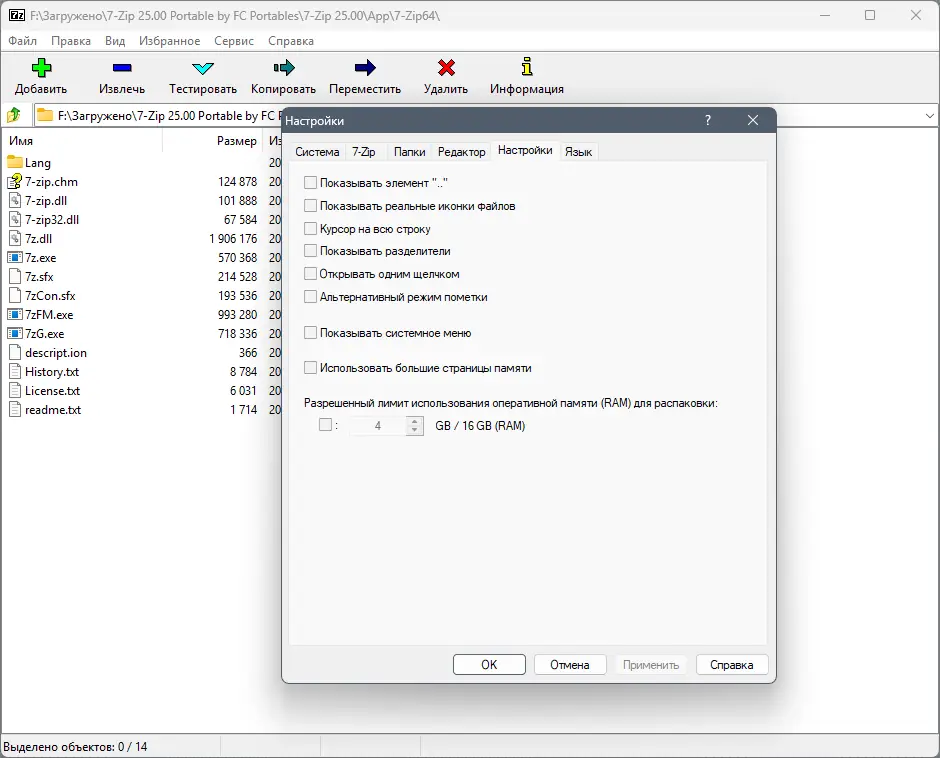Screen dimensions: 940x758
Task: Click the Справка button in dialog
Action: pyautogui.click(x=732, y=664)
